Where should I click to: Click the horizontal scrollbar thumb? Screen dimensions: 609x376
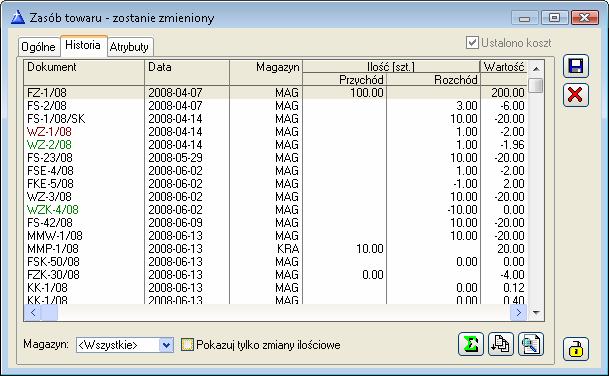click(49, 313)
